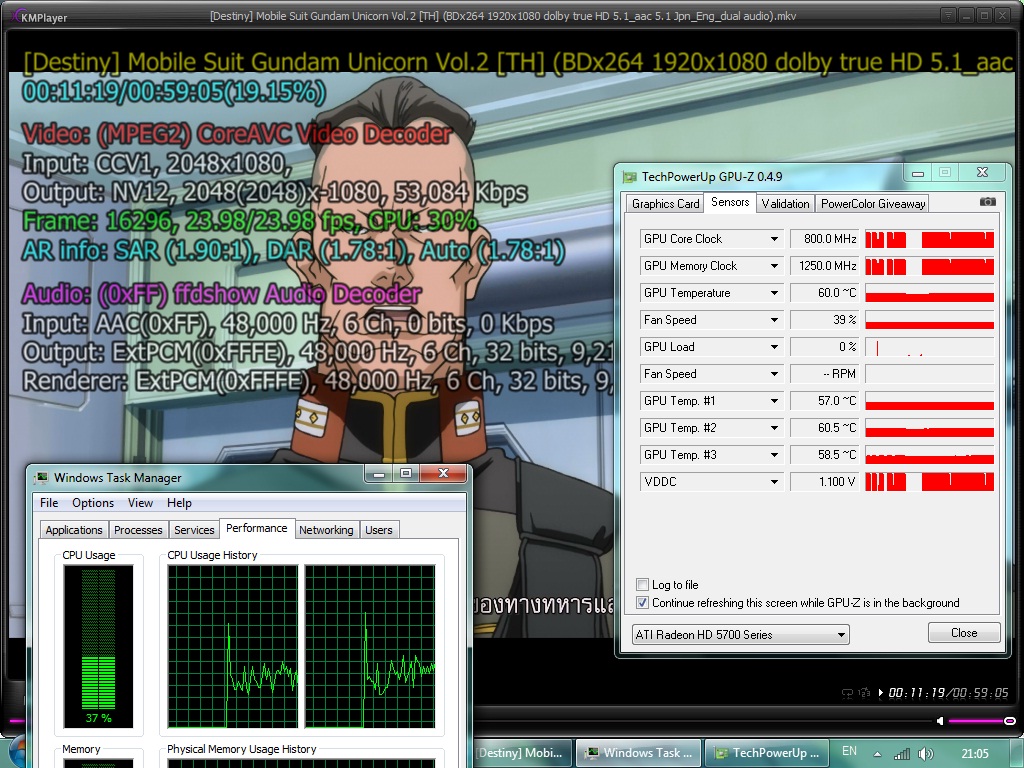Expand the Fan Speed RPM dropdown

[774, 374]
